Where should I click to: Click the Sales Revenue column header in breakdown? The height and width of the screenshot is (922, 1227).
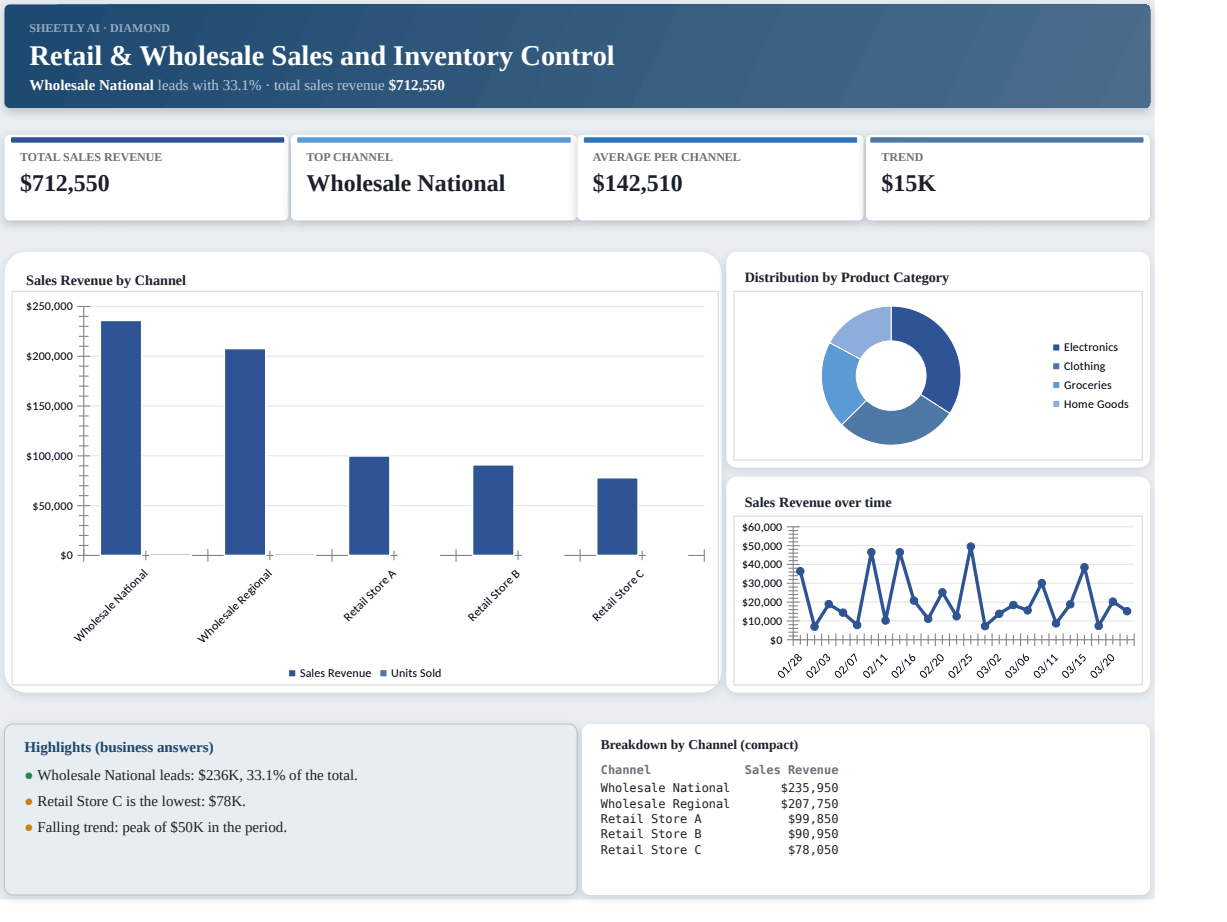coord(791,770)
